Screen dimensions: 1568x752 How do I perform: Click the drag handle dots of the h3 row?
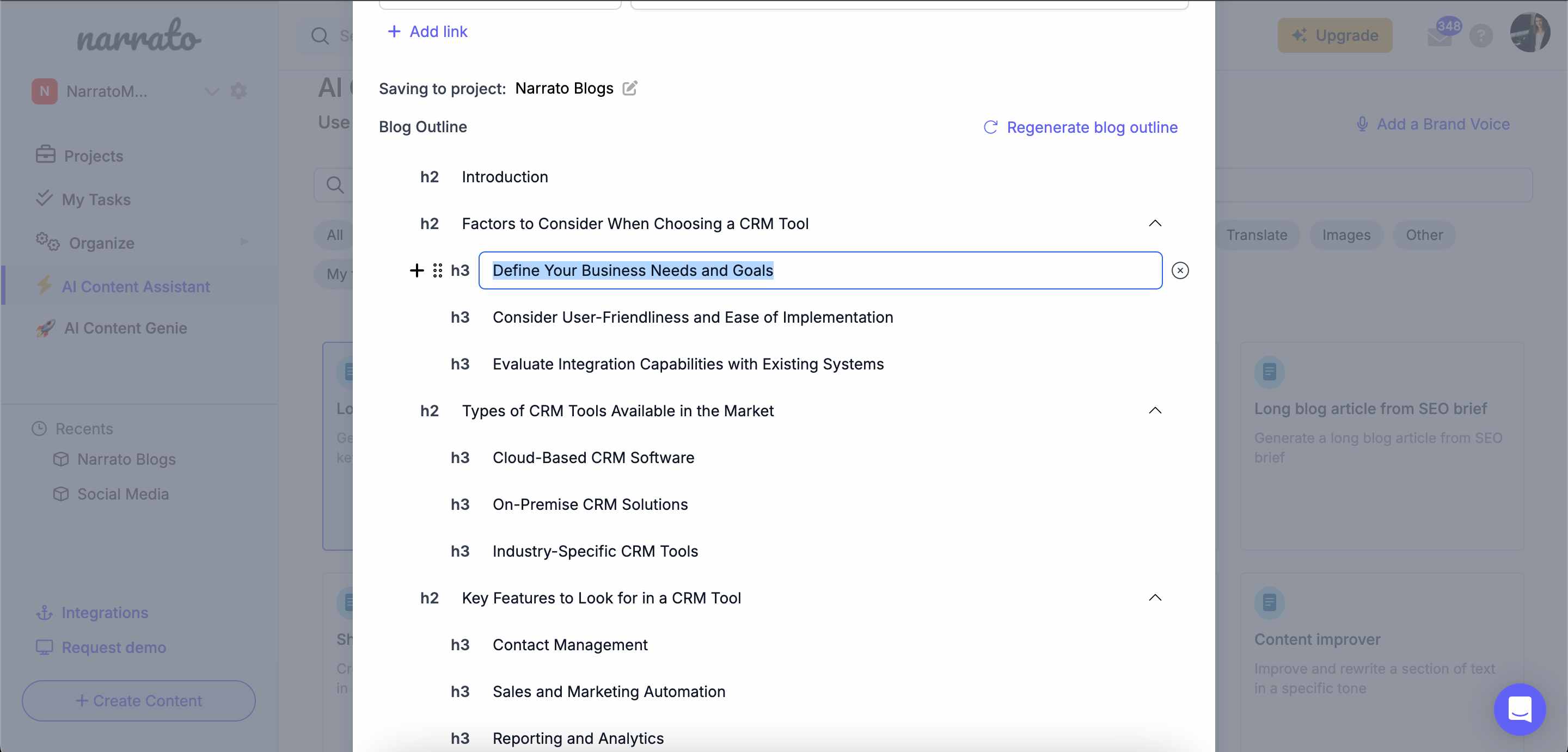(438, 270)
